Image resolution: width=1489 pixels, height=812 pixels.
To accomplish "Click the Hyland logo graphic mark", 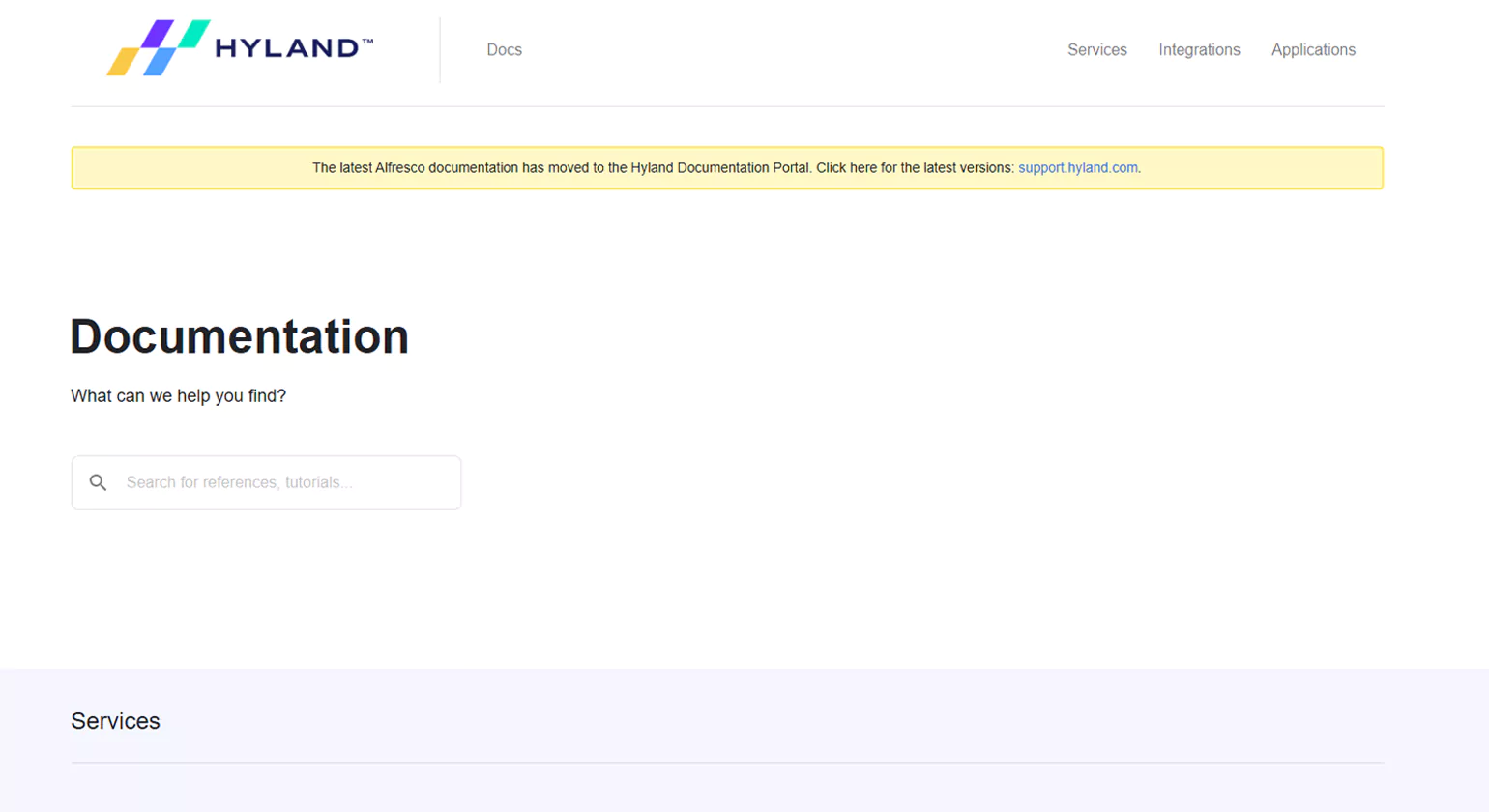I will click(158, 47).
